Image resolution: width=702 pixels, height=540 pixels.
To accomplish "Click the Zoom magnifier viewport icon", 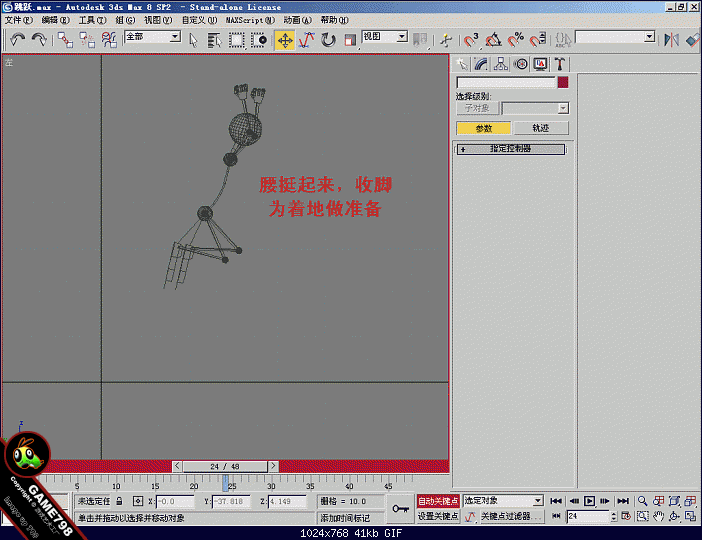I will pos(642,501).
